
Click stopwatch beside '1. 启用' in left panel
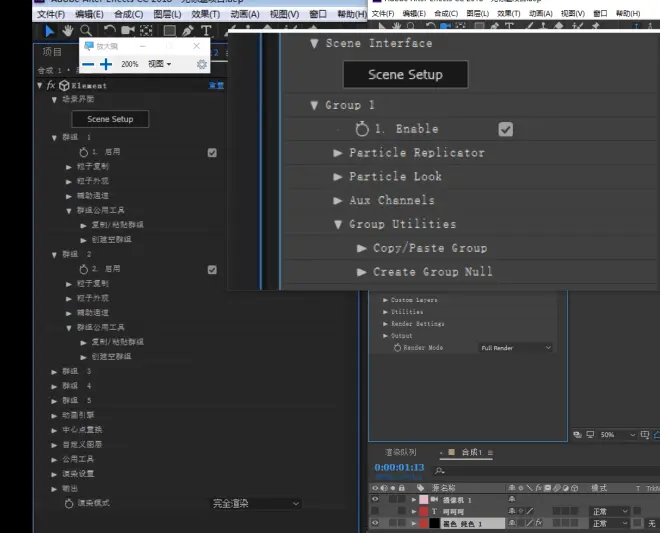click(x=84, y=152)
